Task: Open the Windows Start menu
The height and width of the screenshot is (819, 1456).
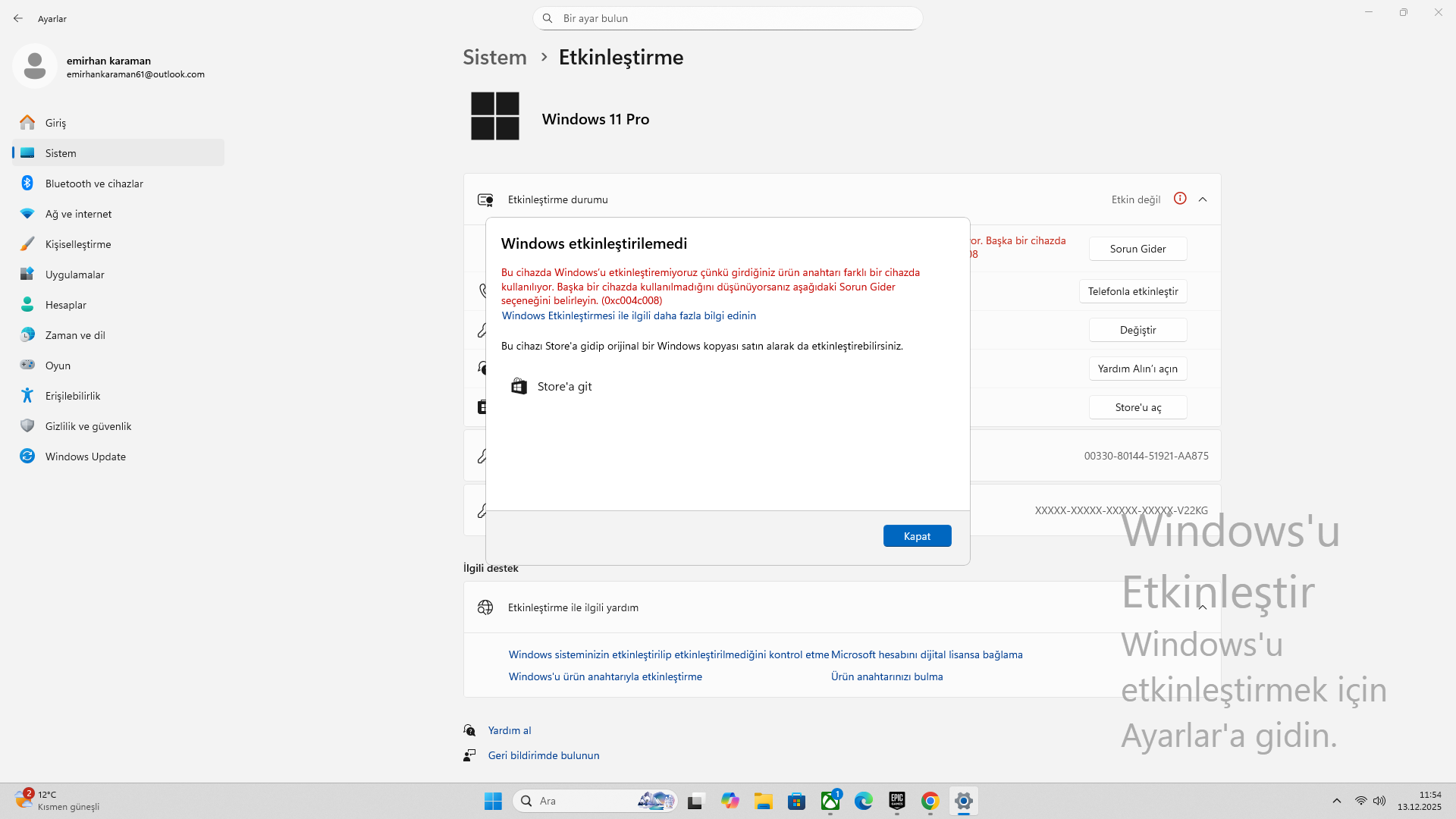Action: (493, 801)
